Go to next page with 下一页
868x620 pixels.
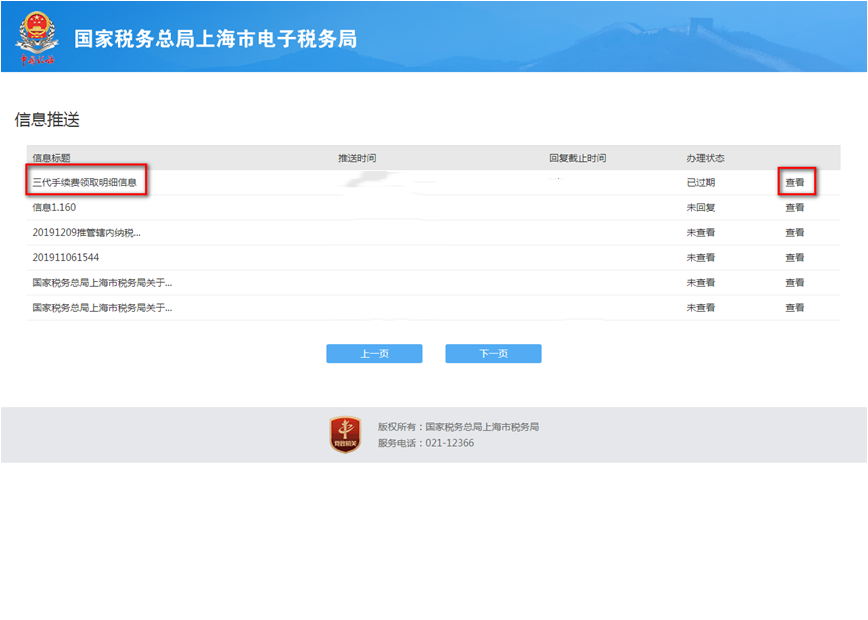493,354
